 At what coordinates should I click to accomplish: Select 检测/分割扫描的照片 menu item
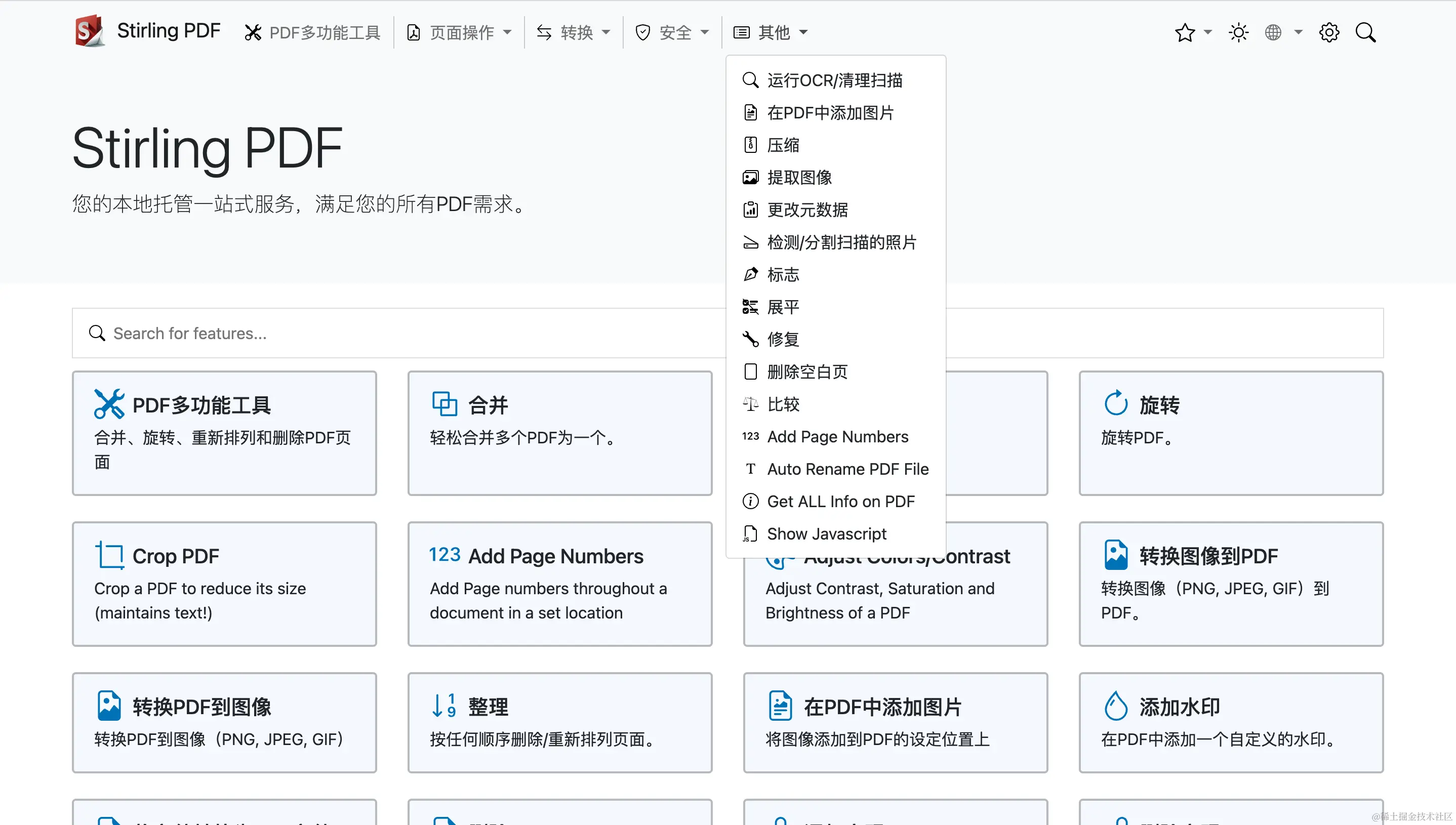(835, 242)
